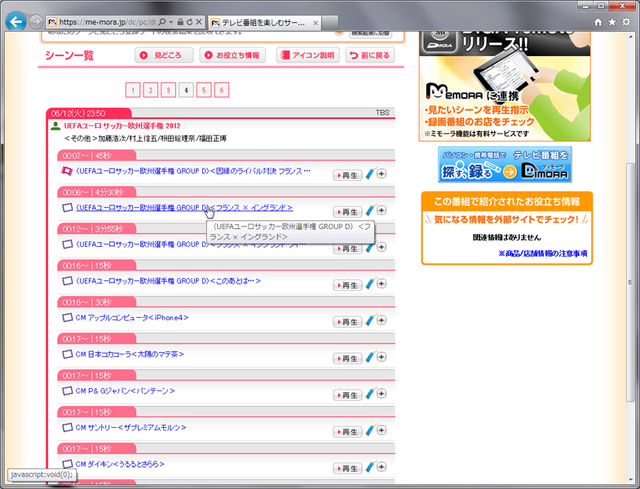The width and height of the screenshot is (640, 489).
Task: Expand plus icon on うるるとさらら row
Action: point(381,467)
